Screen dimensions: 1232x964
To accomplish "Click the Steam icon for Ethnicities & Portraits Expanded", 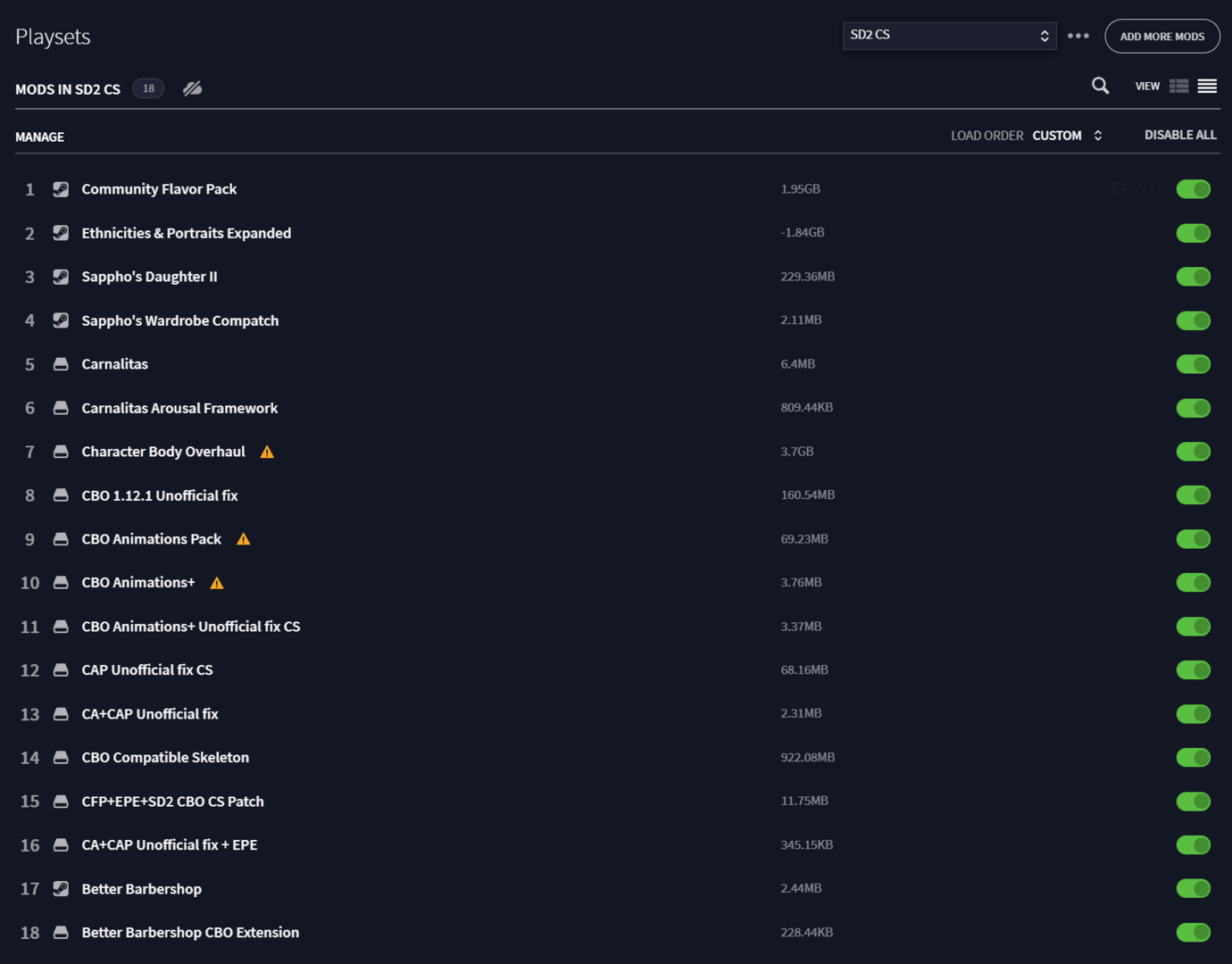I will pyautogui.click(x=61, y=233).
